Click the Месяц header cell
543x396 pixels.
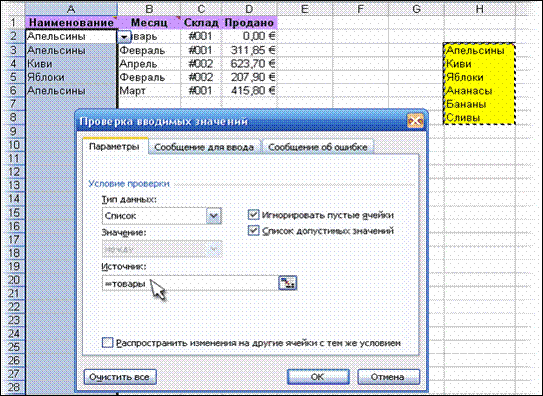click(x=149, y=23)
